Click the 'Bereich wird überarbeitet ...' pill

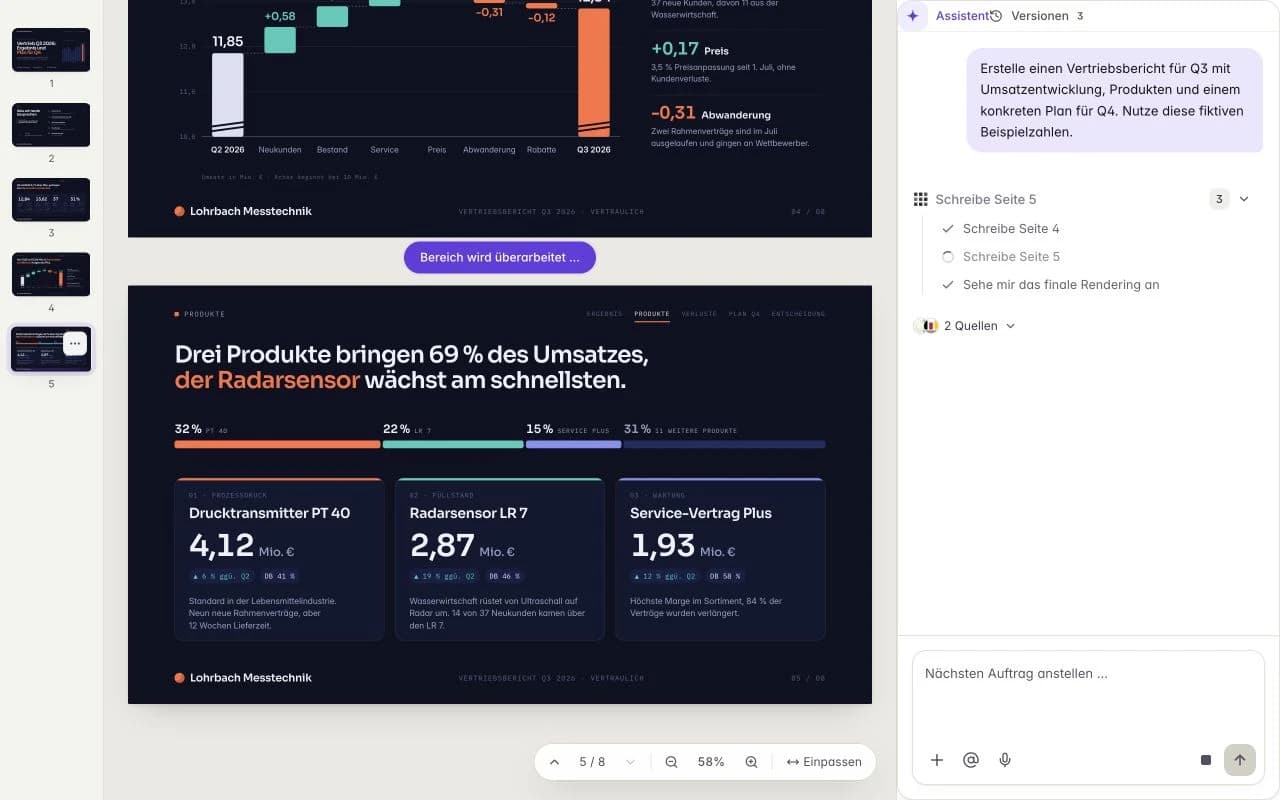point(500,257)
